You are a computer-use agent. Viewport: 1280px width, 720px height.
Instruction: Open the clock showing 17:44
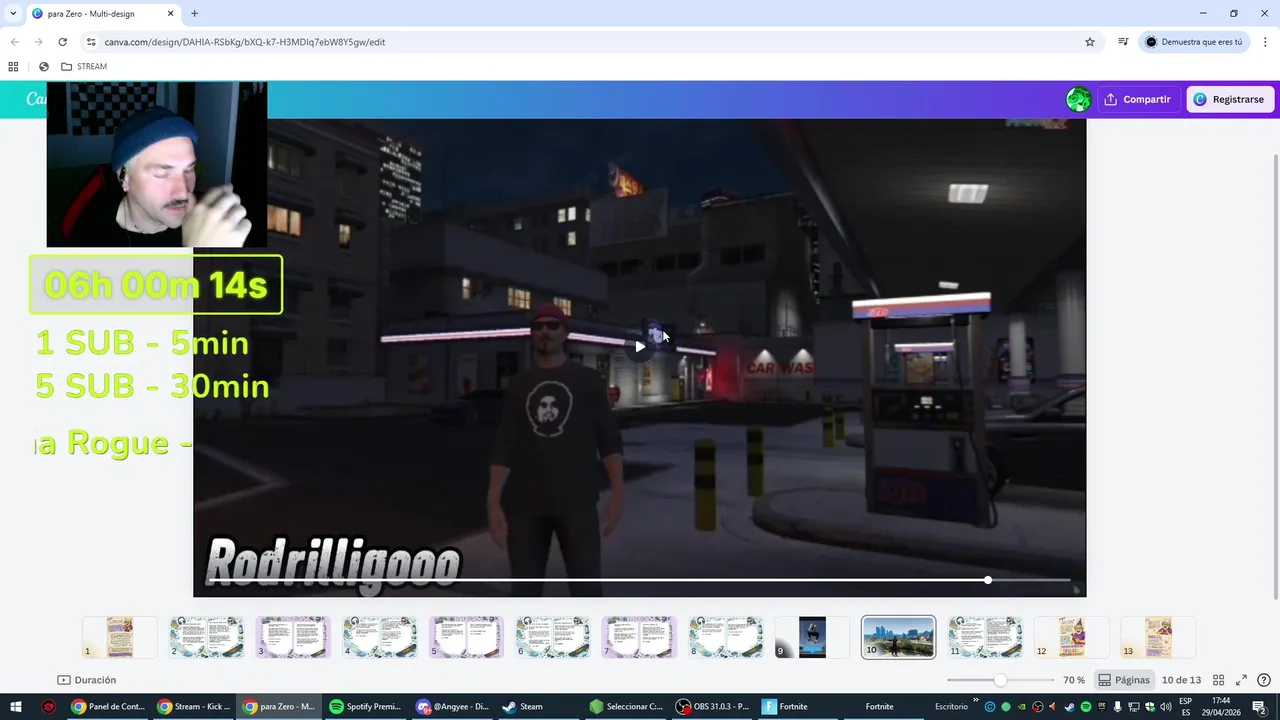pos(1222,707)
